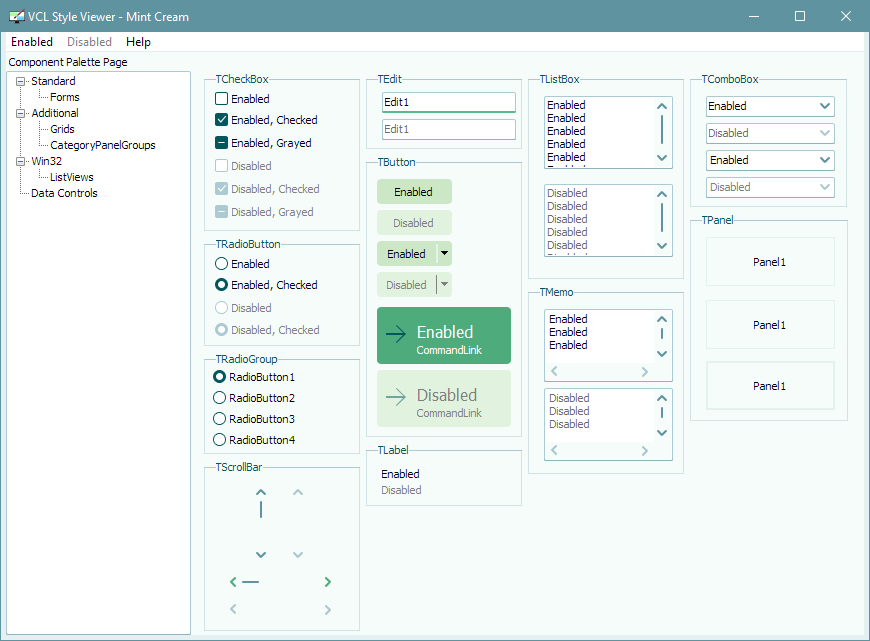Click the small Enabled TButton
870x641 pixels.
(x=414, y=192)
